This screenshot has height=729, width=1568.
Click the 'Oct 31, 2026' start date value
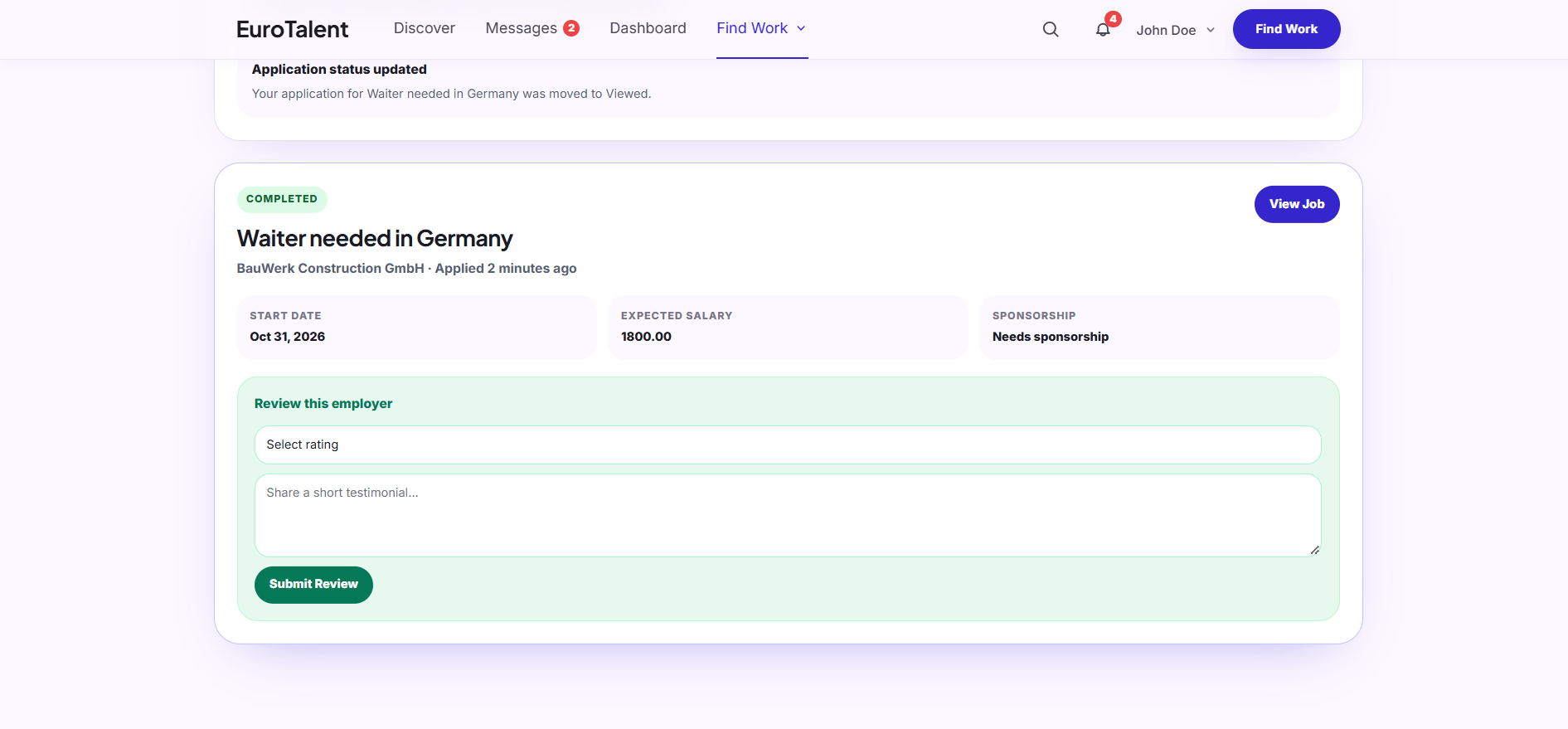click(288, 337)
